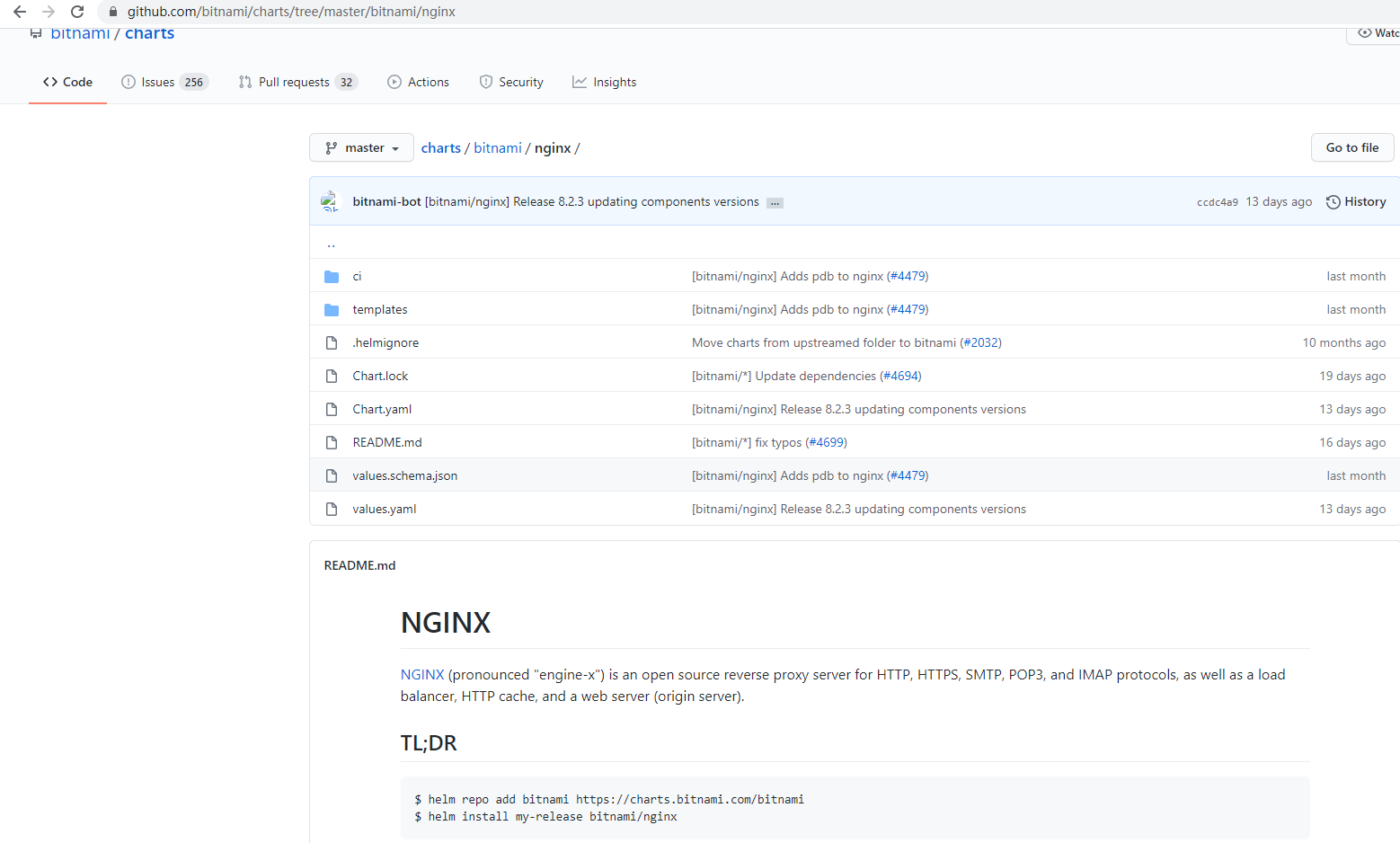Click the charts breadcrumb link
The image size is (1400, 843).
point(440,148)
